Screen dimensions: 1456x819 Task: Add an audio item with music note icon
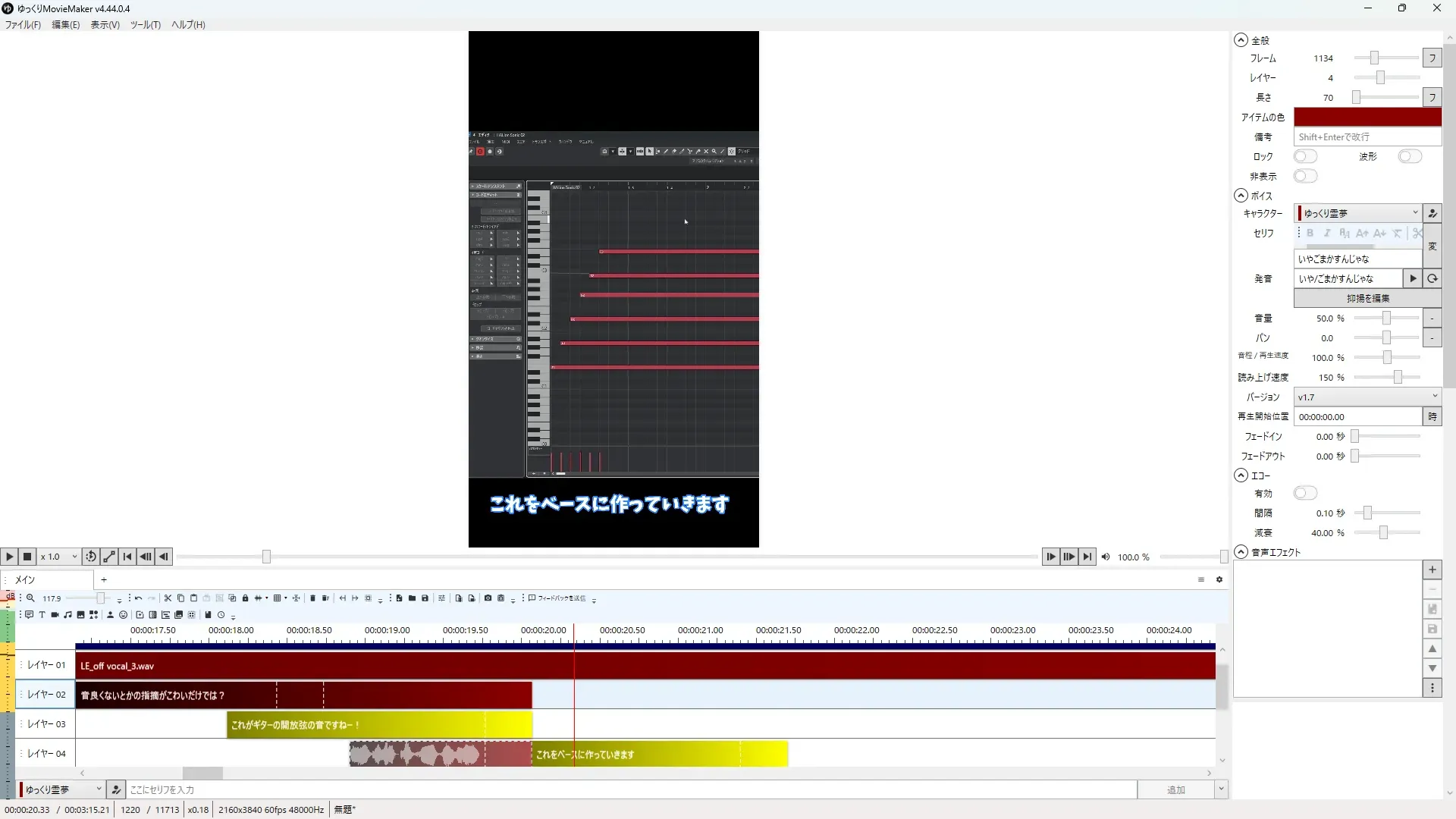(x=67, y=615)
